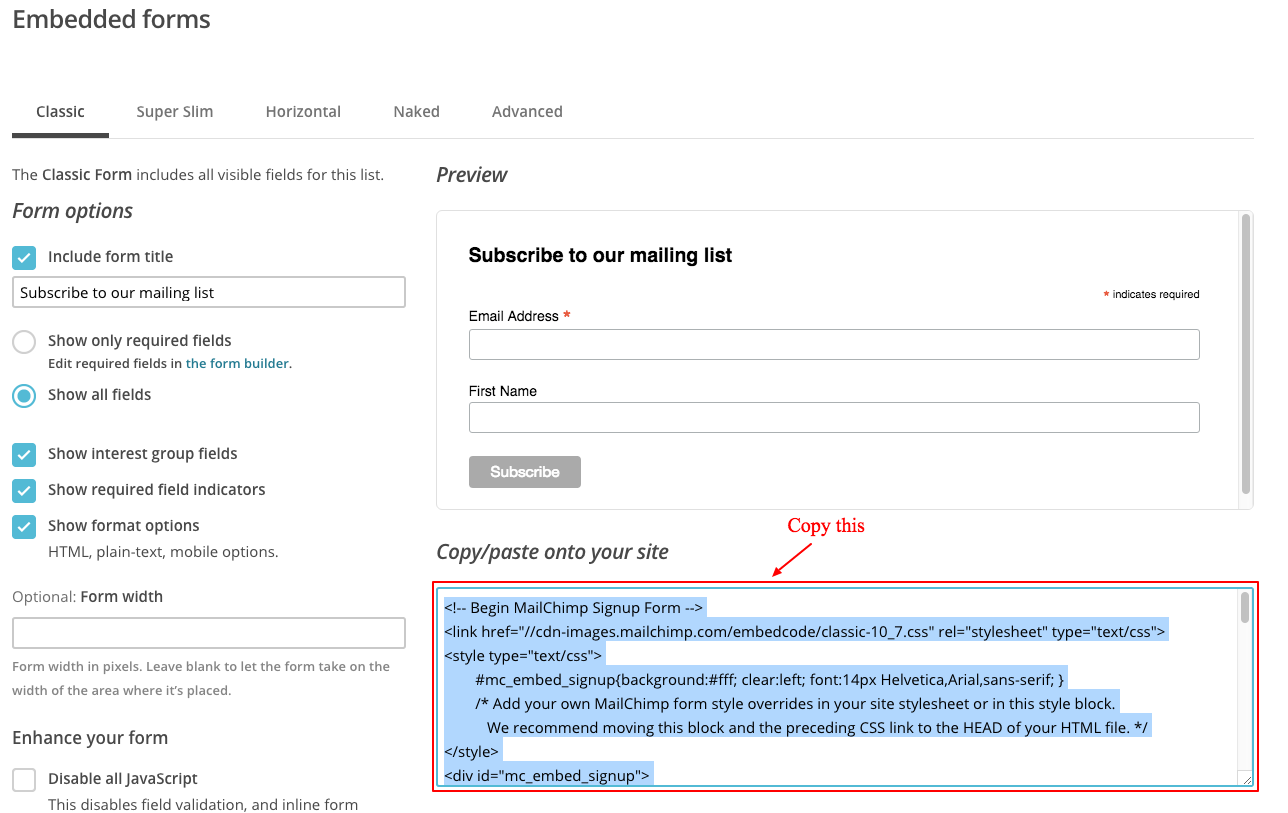Screen dimensions: 1288x813
Task: Uncheck the Show format options checkbox
Action: (x=25, y=527)
